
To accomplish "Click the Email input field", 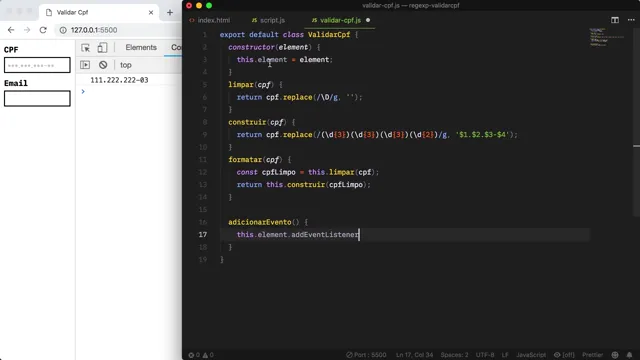I will 37,98.
